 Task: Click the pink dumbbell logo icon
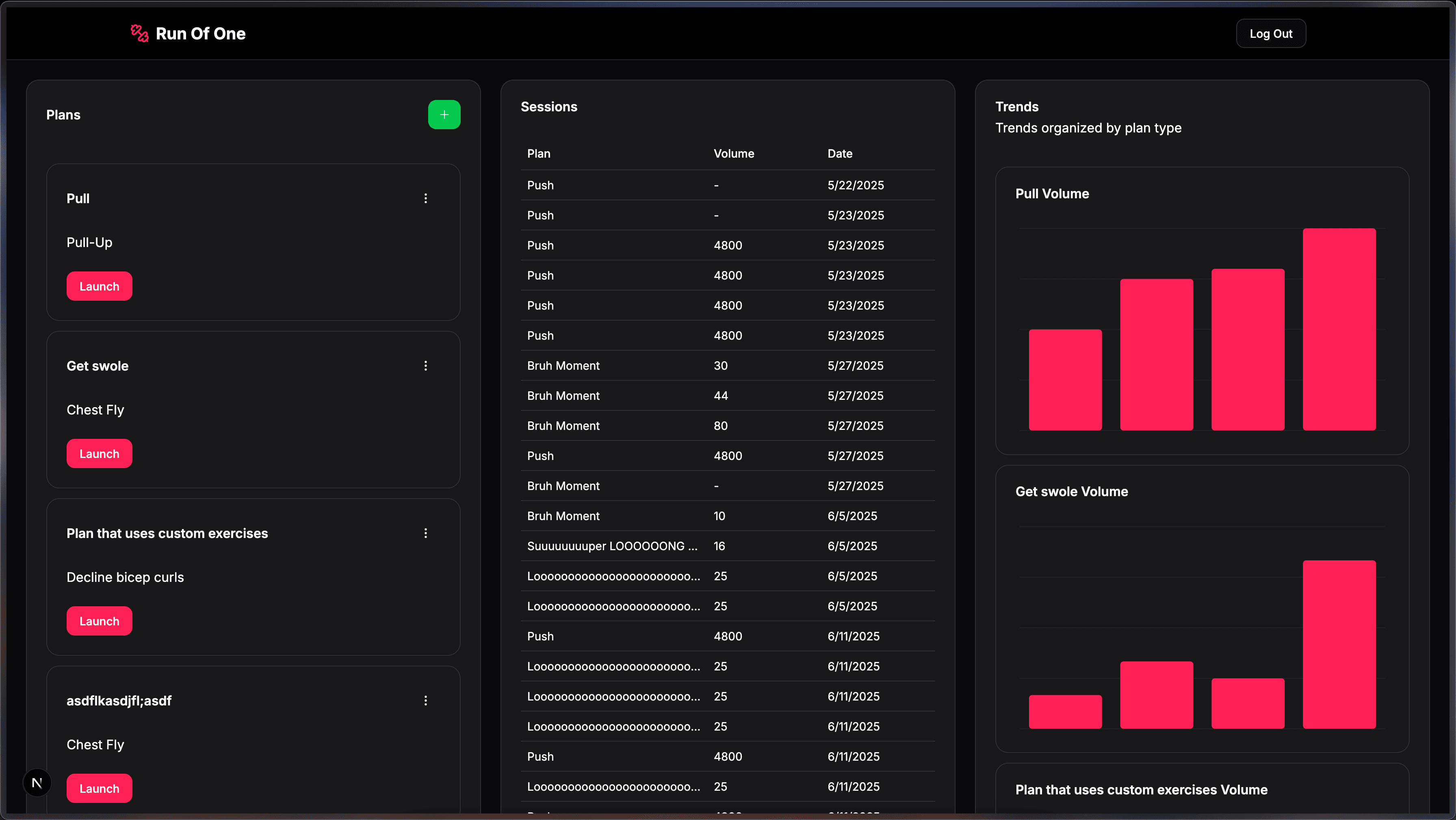click(139, 33)
